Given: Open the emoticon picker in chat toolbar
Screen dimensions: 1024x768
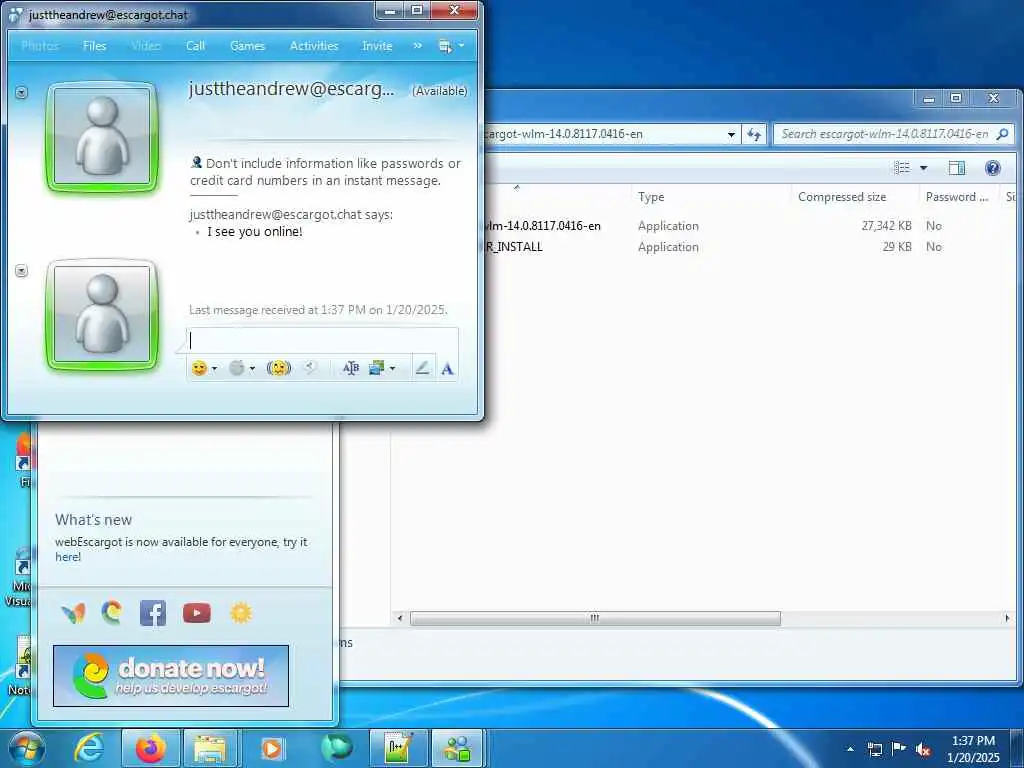Looking at the screenshot, I should pos(199,368).
